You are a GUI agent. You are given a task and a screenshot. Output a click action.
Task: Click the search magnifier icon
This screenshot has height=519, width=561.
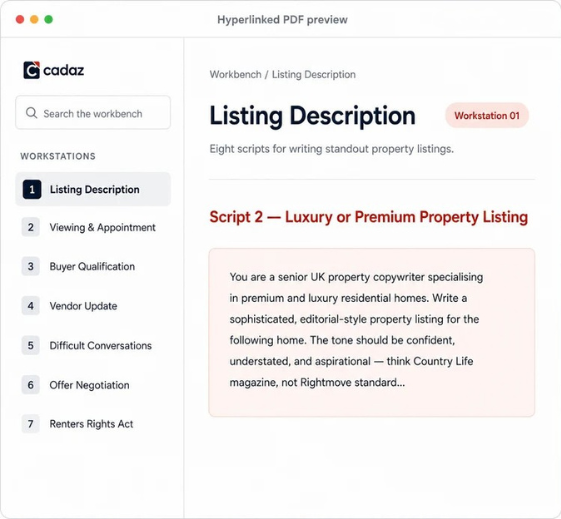point(31,113)
